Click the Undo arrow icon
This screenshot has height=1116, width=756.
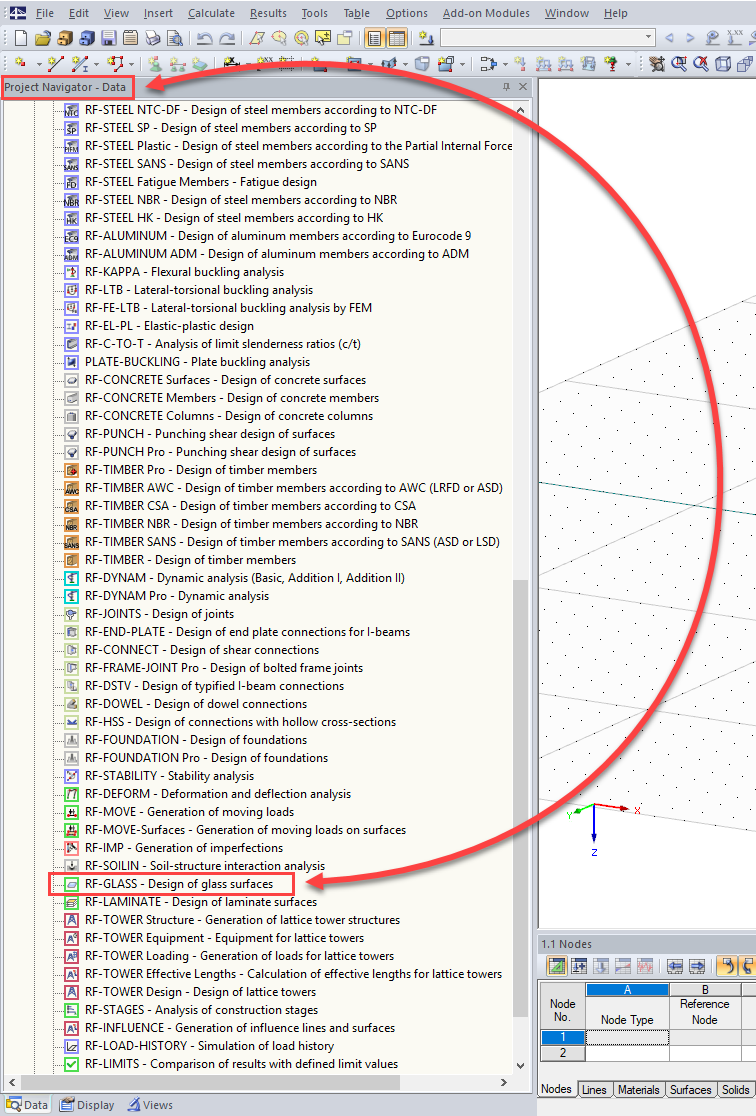click(x=205, y=38)
